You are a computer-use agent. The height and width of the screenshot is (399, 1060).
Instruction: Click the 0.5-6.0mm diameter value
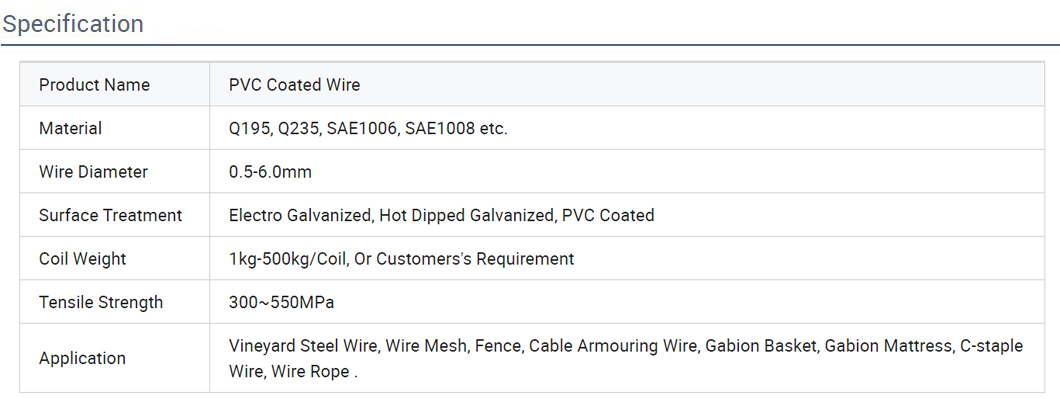pyautogui.click(x=270, y=172)
